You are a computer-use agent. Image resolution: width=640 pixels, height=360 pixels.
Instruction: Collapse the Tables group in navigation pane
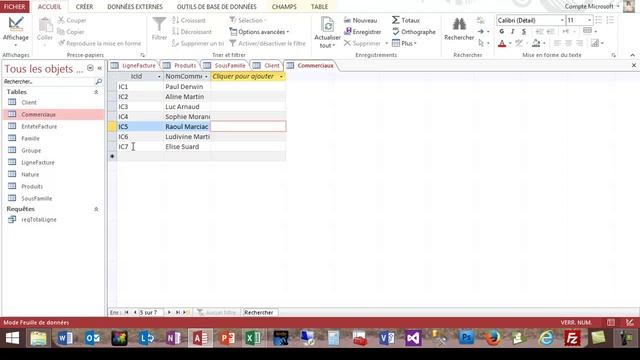(x=96, y=92)
